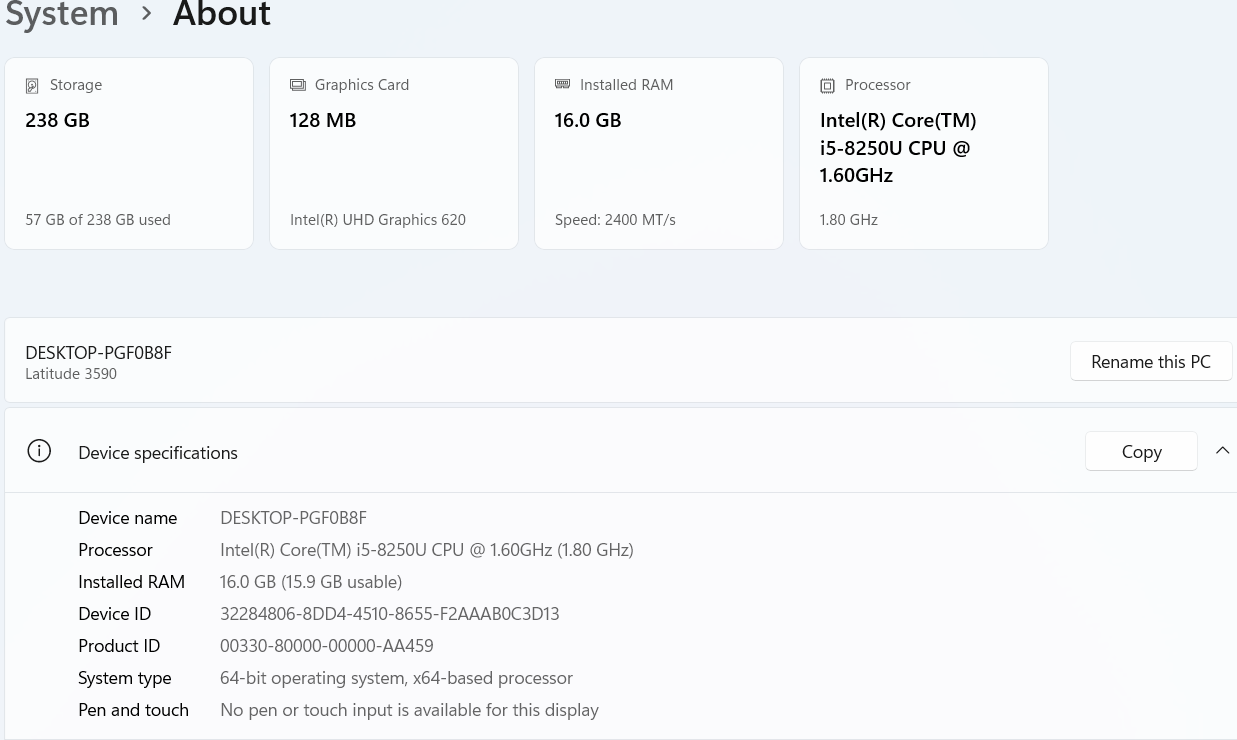This screenshot has height=740, width=1237.
Task: Select the Processor i5-8250U card
Action: (x=923, y=153)
